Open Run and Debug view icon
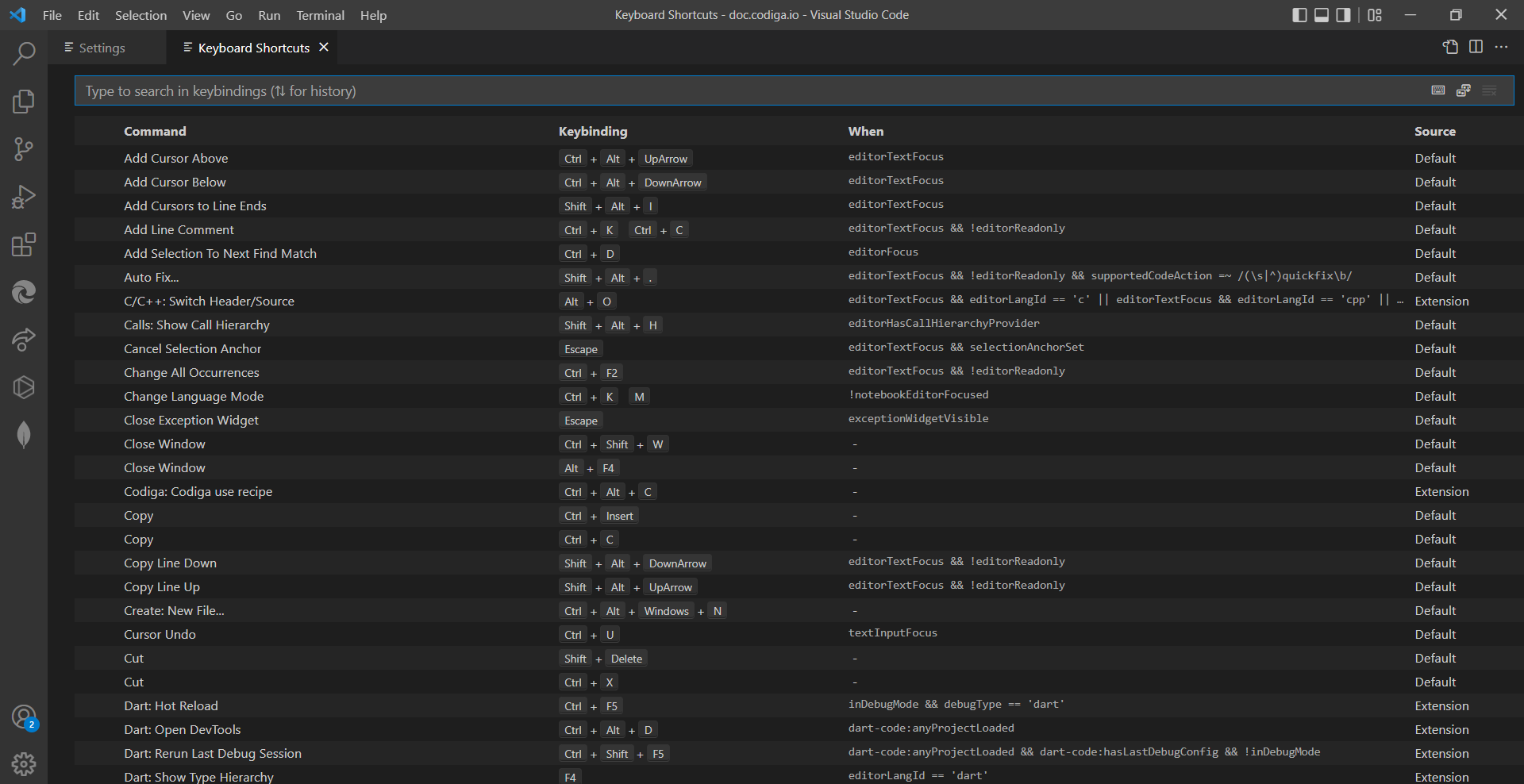This screenshot has width=1524, height=784. [24, 197]
